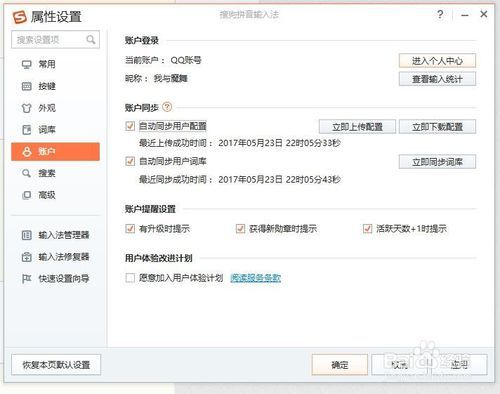Open the 阅读服务条款 link
The width and height of the screenshot is (500, 394).
[x=256, y=278]
